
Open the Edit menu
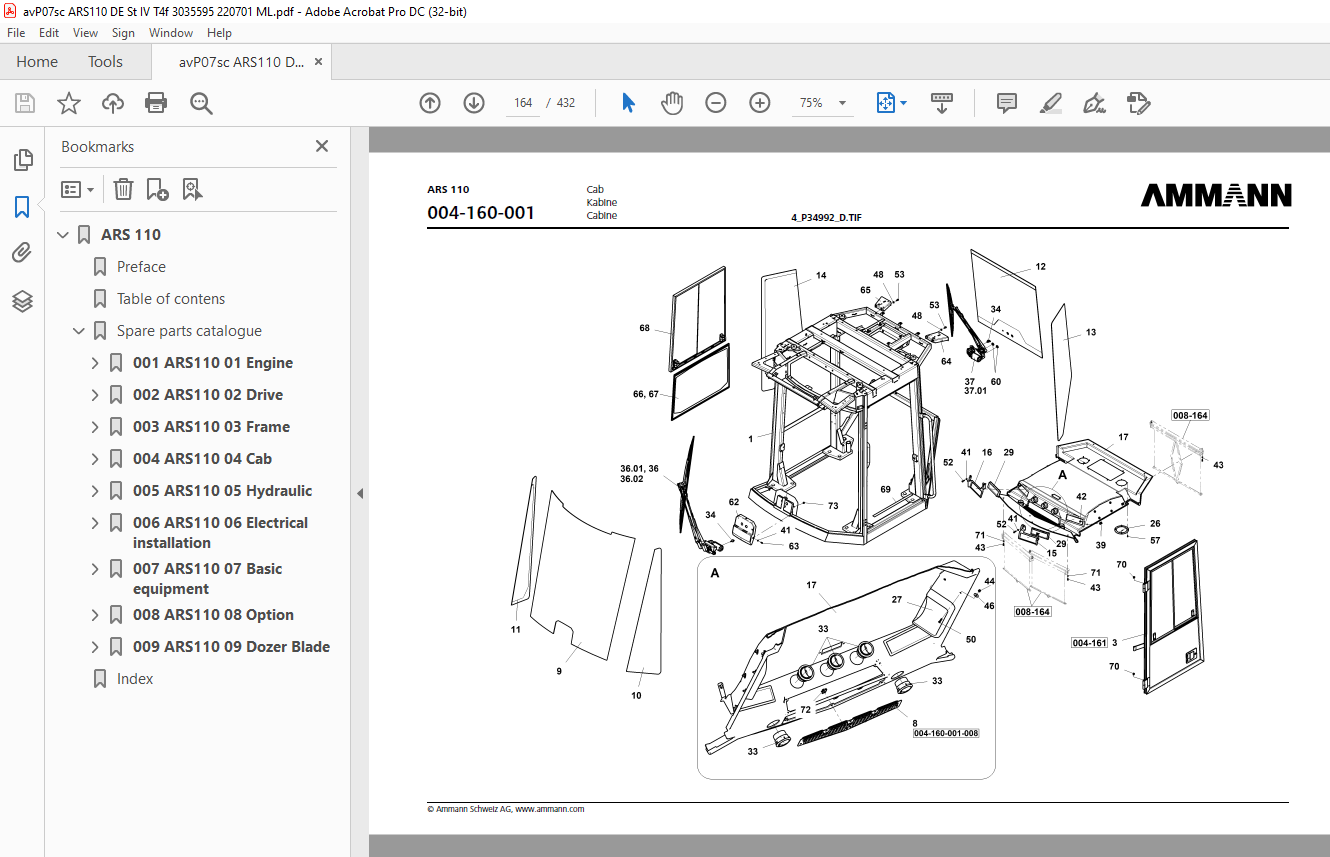coord(49,33)
